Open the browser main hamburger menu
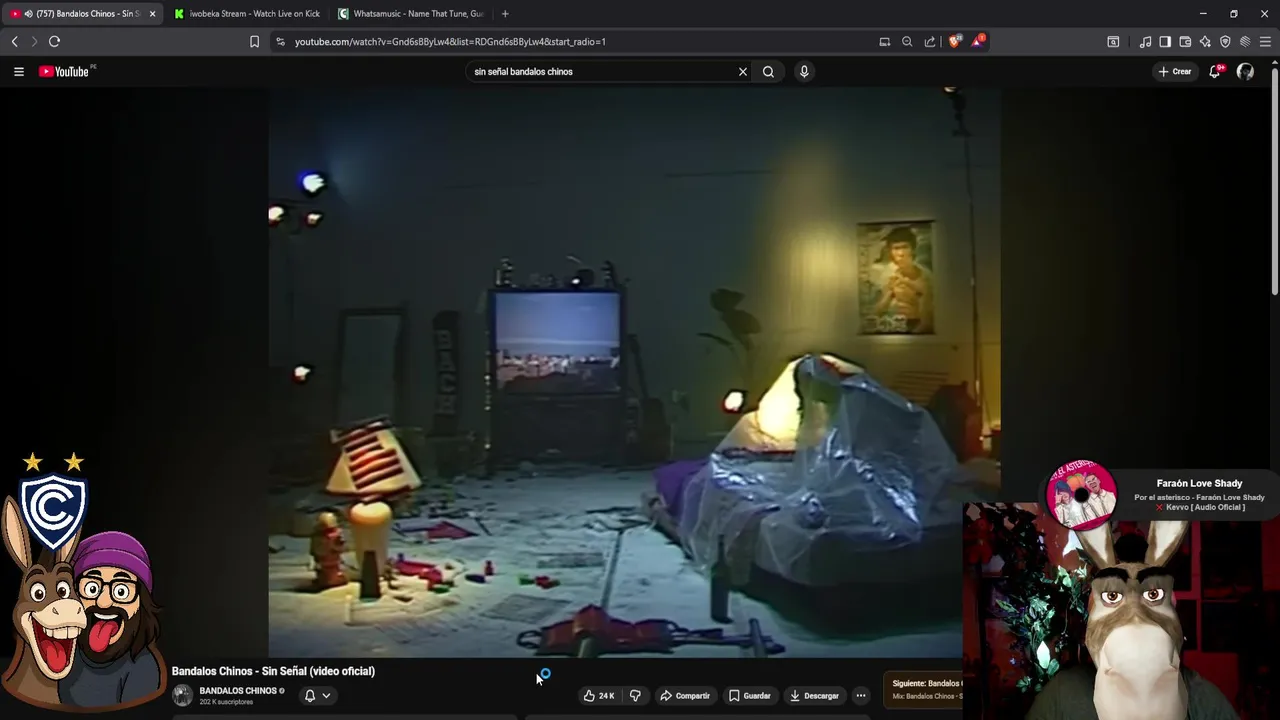This screenshot has width=1280, height=720. 1265,41
